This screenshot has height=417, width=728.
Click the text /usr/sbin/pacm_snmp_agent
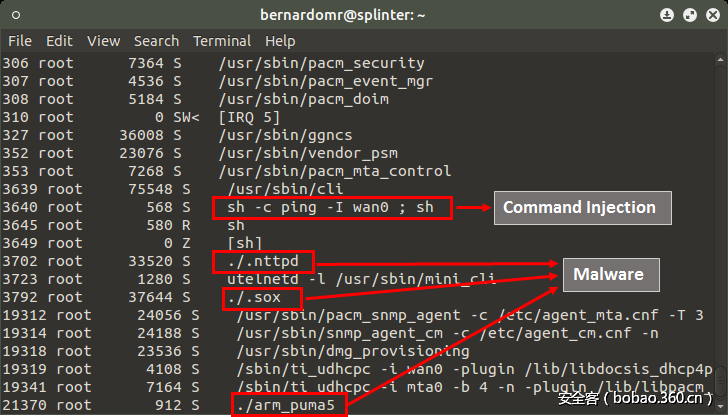point(348,315)
